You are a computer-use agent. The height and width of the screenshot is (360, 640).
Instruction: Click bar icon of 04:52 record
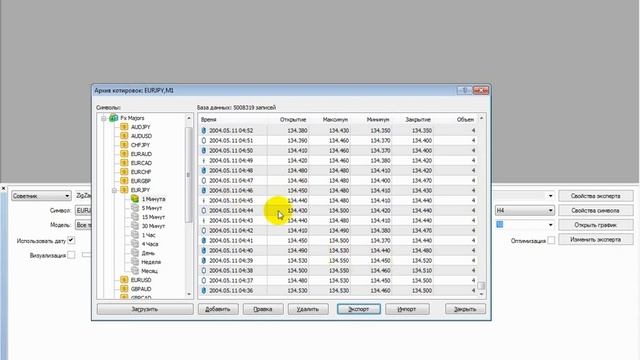point(204,131)
